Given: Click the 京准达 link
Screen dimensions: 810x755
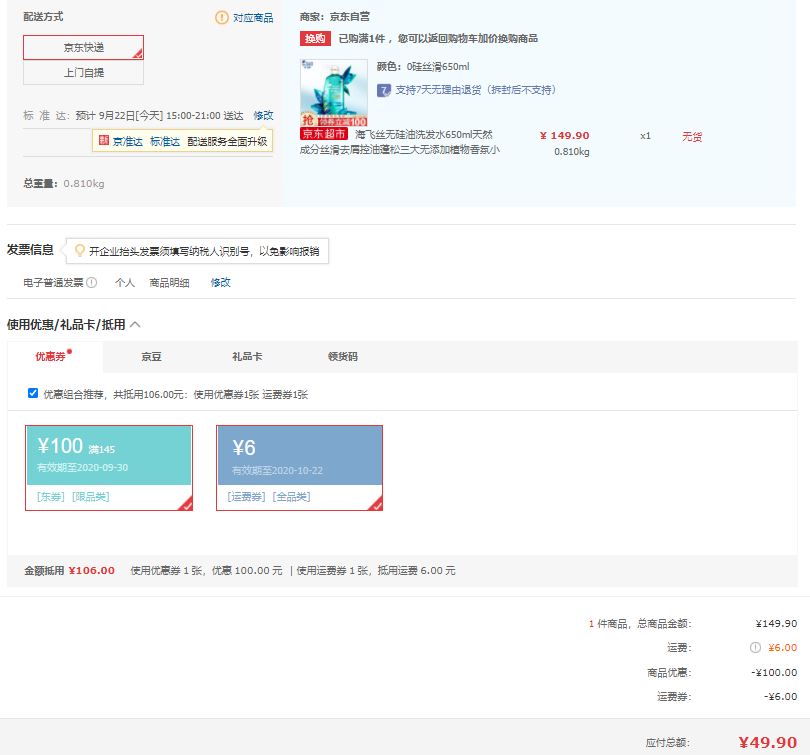Looking at the screenshot, I should coord(128,141).
